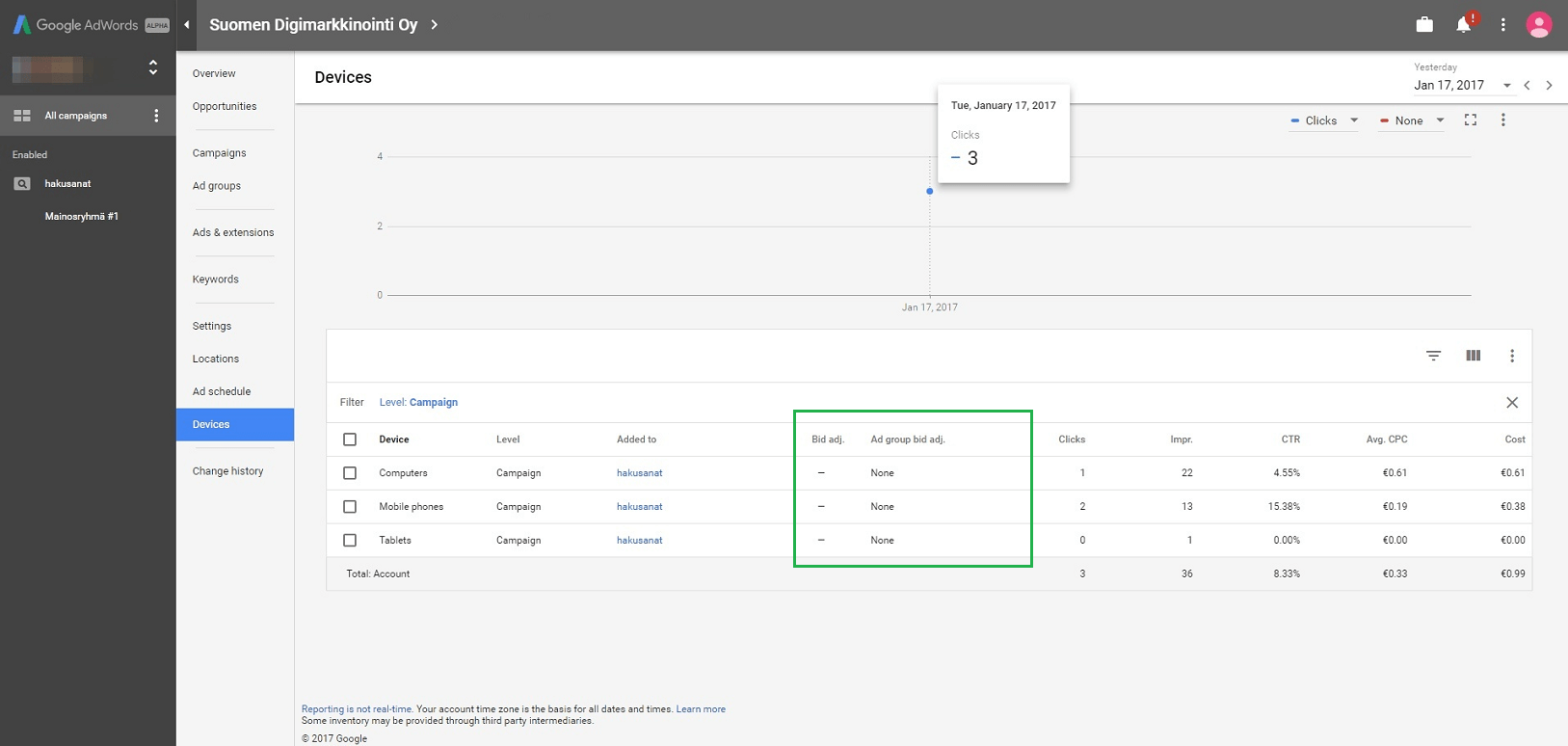Screen dimensions: 1568x746
Task: Open the Settings section
Action: click(x=212, y=326)
